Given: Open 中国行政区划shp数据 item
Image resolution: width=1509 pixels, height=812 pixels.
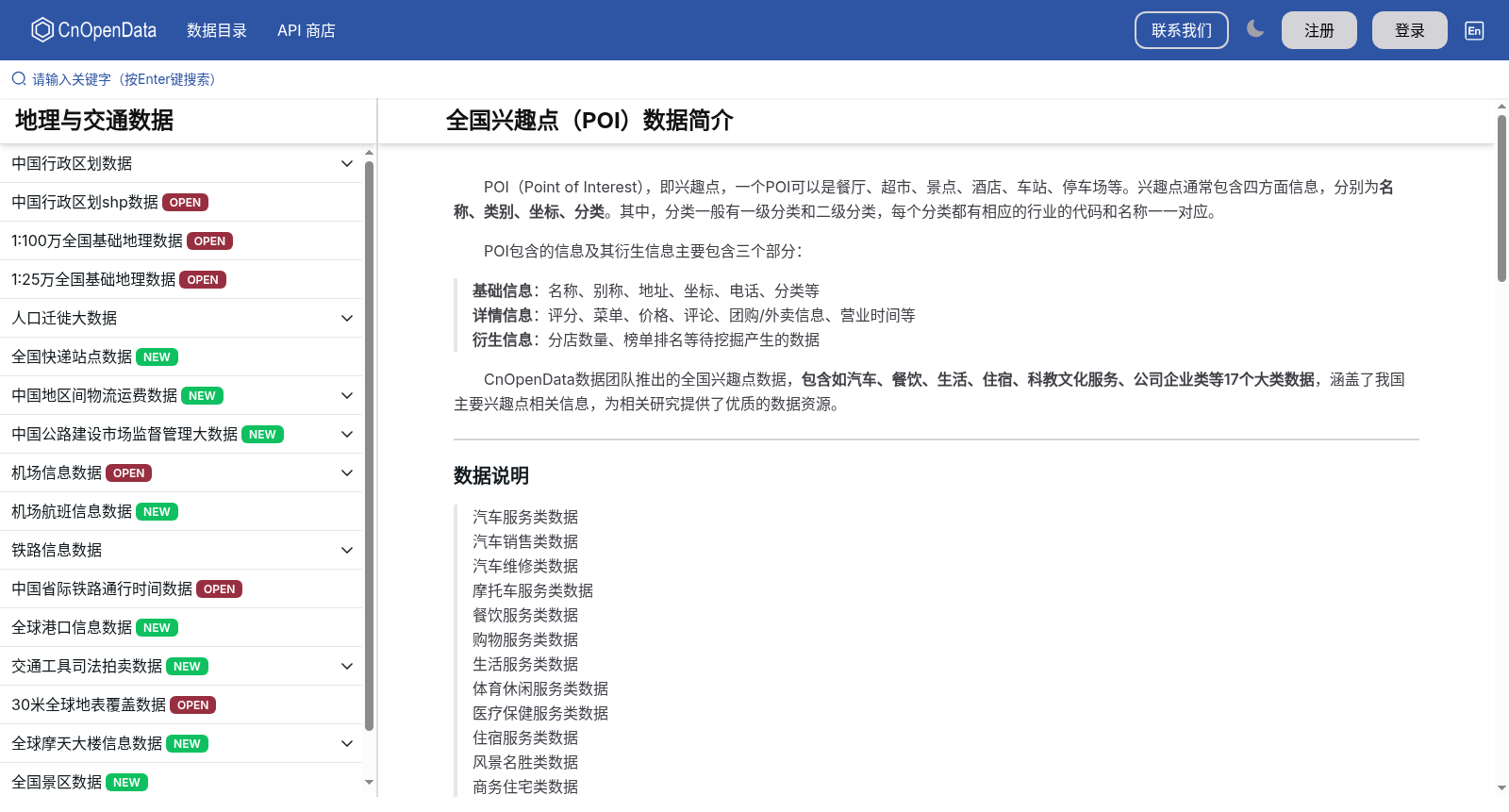Looking at the screenshot, I should click(x=181, y=202).
